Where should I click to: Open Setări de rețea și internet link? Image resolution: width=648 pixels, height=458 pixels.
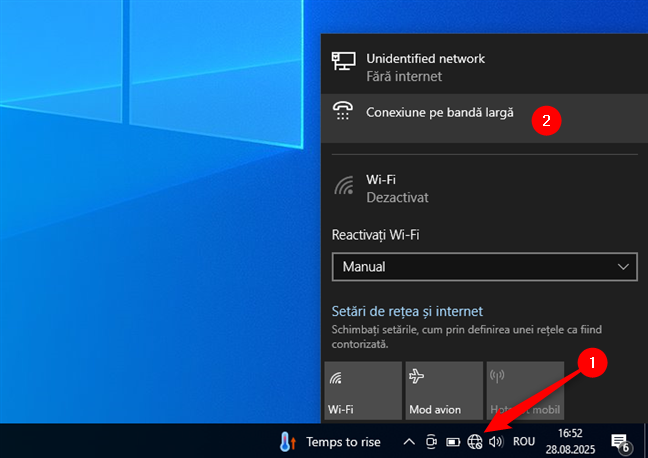(407, 311)
